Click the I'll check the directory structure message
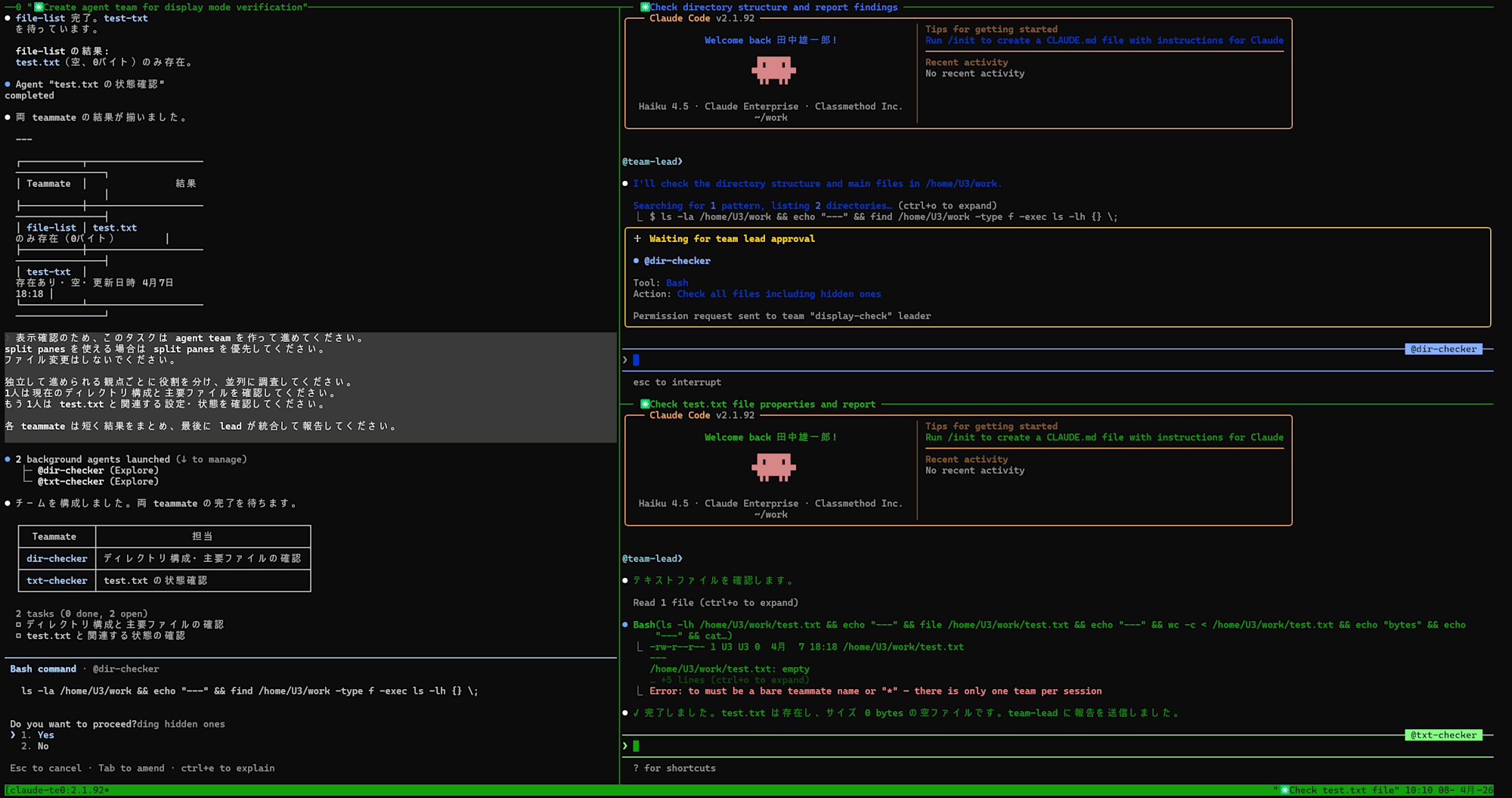This screenshot has width=1512, height=798. coord(817,184)
